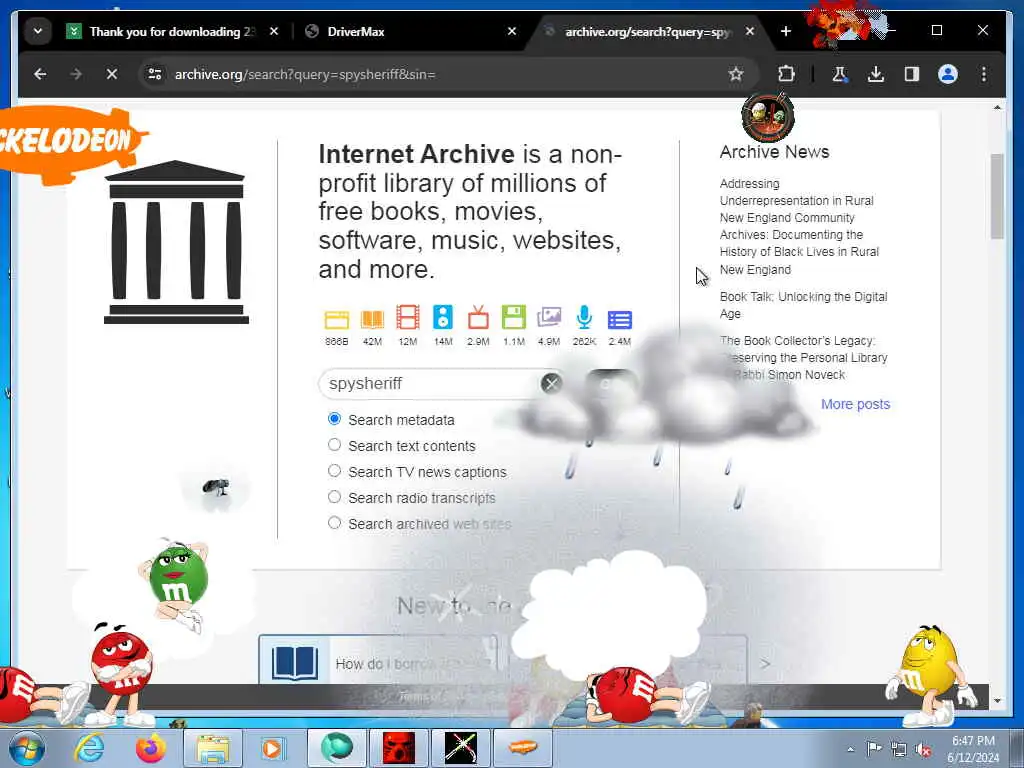This screenshot has height=768, width=1024.
Task: Stop loading the page
Action: (112, 74)
